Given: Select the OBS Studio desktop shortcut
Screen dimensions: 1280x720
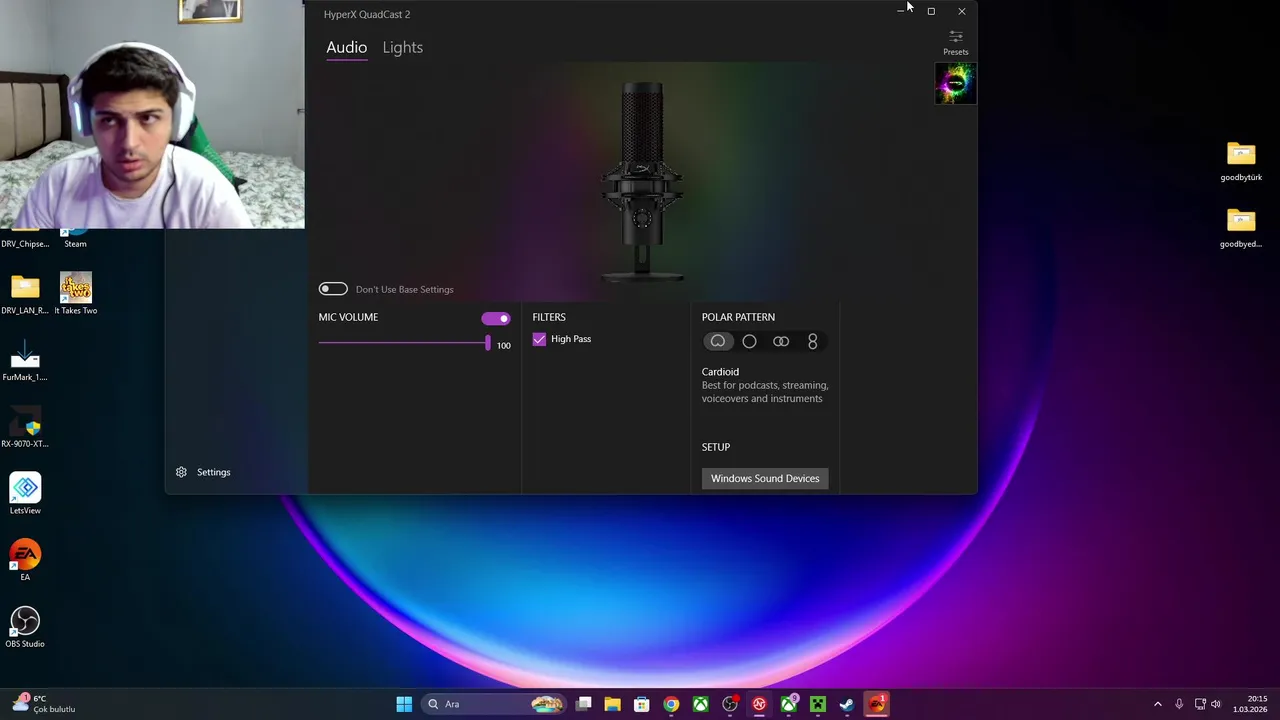Looking at the screenshot, I should click(25, 628).
